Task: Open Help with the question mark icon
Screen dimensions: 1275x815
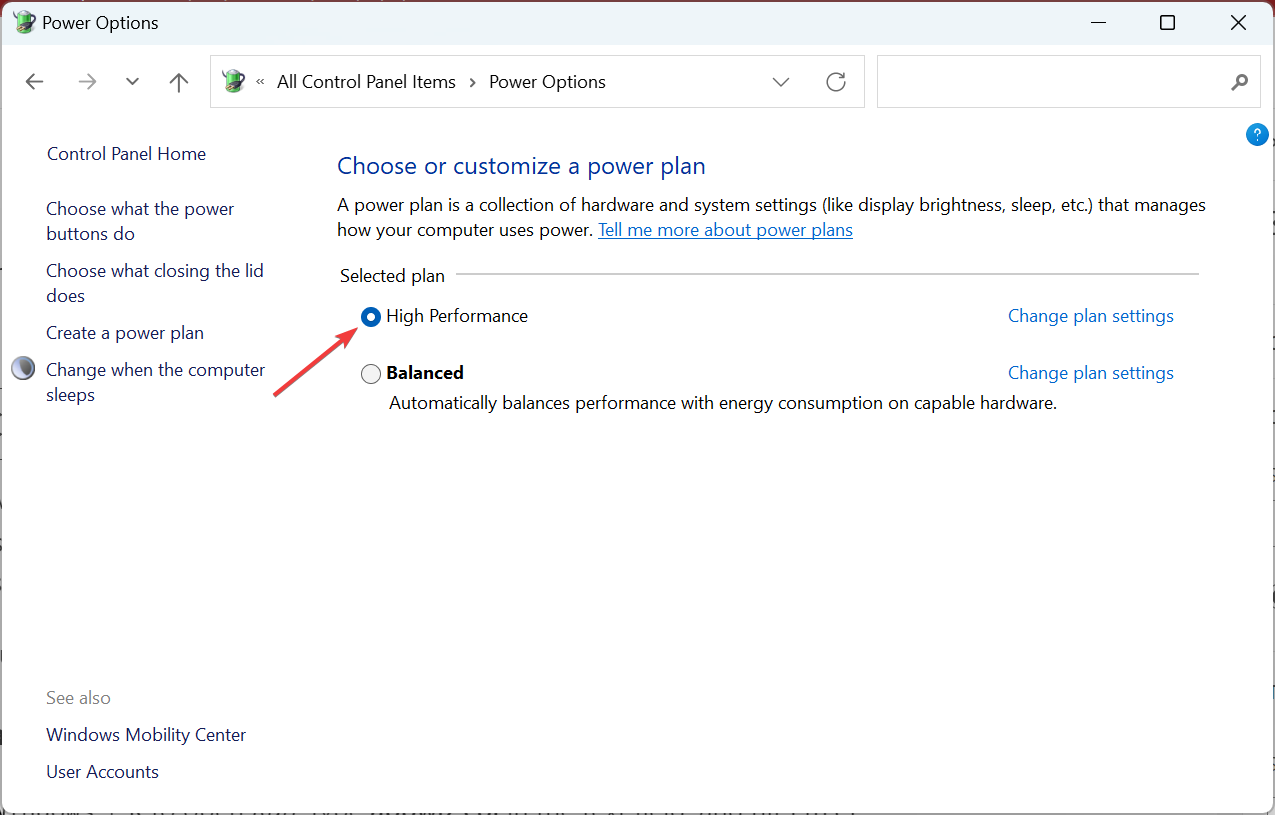Action: click(1257, 135)
